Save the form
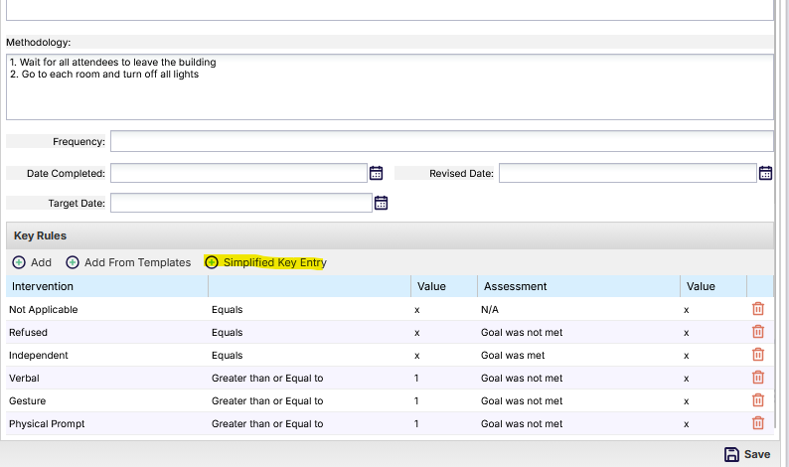The image size is (789, 467). pyautogui.click(x=747, y=454)
